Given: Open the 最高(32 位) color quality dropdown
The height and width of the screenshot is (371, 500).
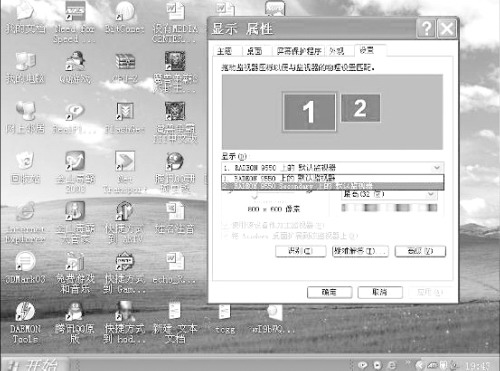Looking at the screenshot, I should (x=389, y=194).
